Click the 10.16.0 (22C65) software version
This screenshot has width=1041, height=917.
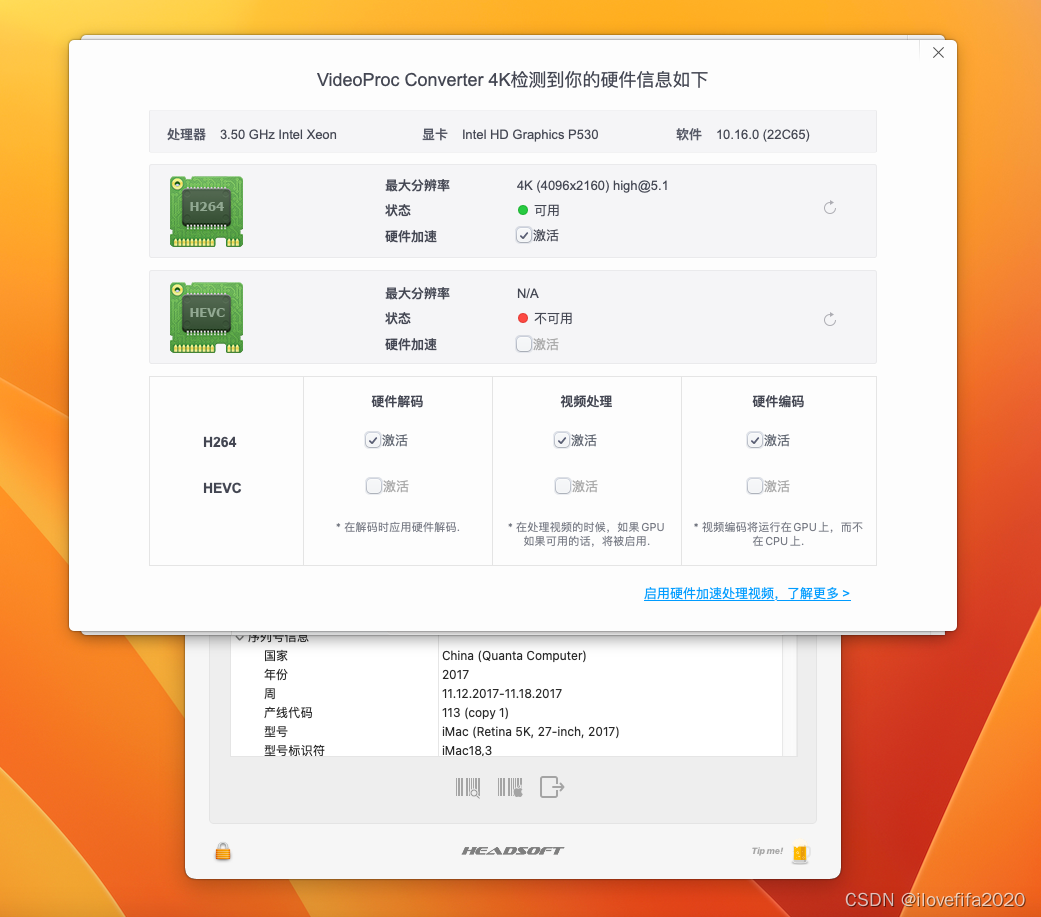[763, 134]
